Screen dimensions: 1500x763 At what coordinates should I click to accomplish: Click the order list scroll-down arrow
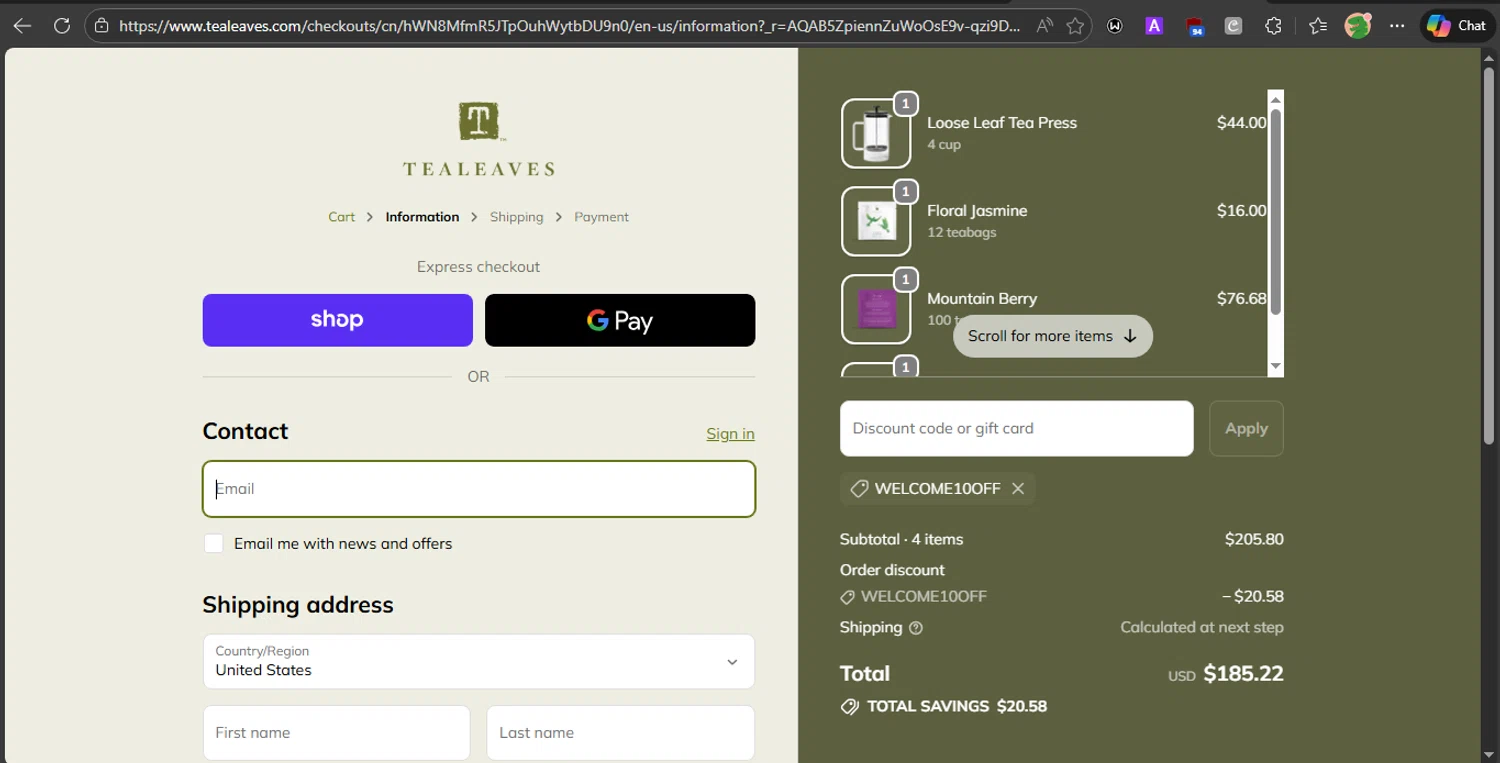click(1275, 368)
